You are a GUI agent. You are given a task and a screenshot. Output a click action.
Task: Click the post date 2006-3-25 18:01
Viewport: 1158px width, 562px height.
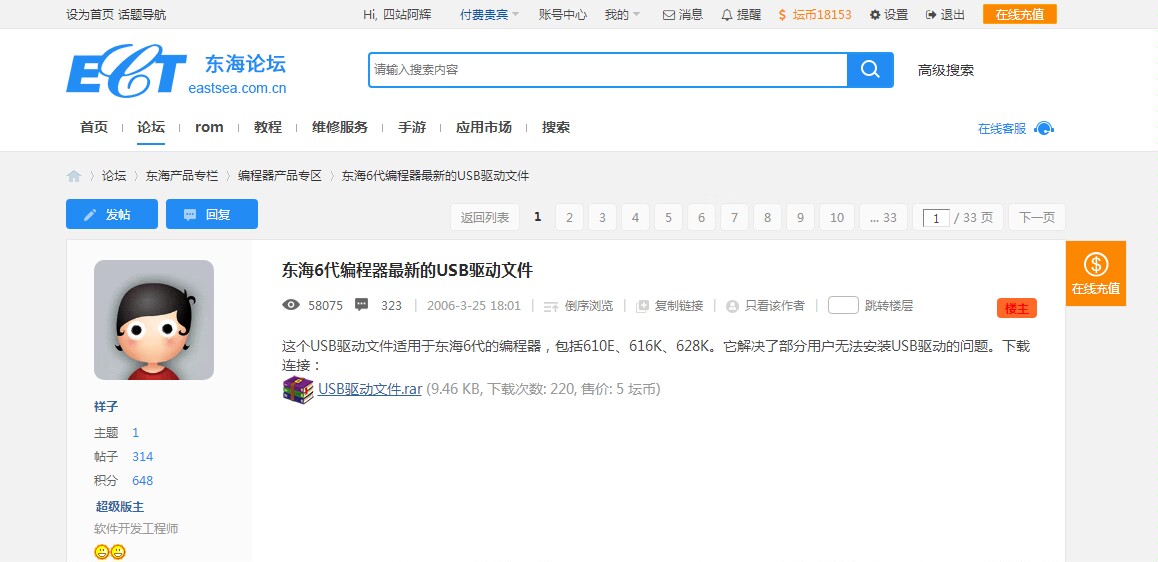474,306
